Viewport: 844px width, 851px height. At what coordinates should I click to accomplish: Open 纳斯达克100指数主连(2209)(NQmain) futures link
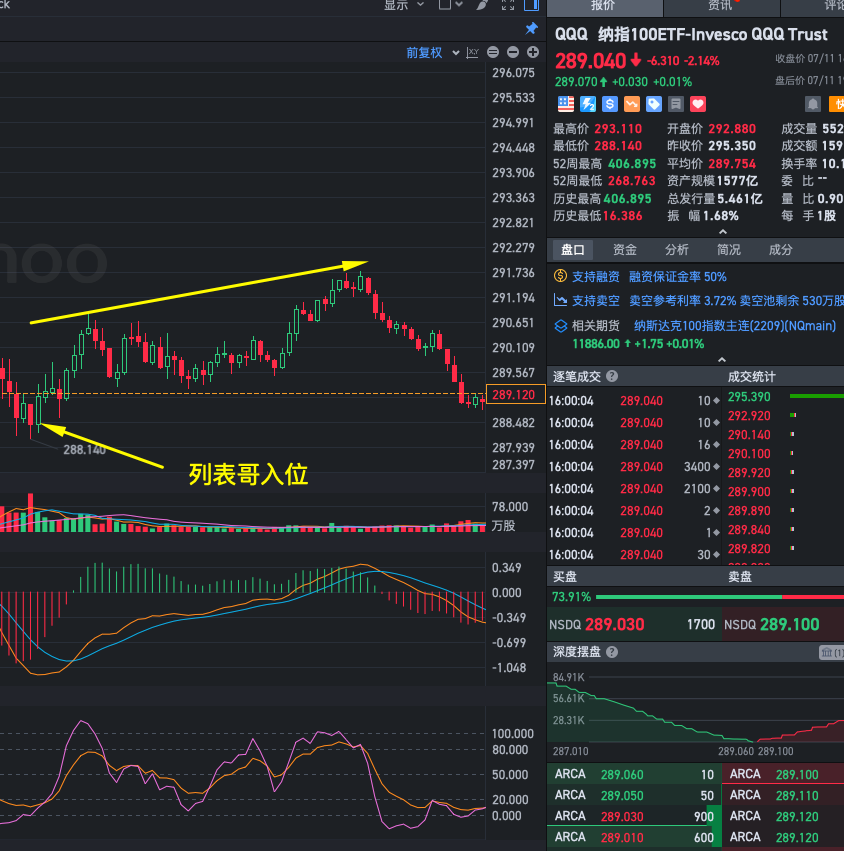tap(735, 326)
